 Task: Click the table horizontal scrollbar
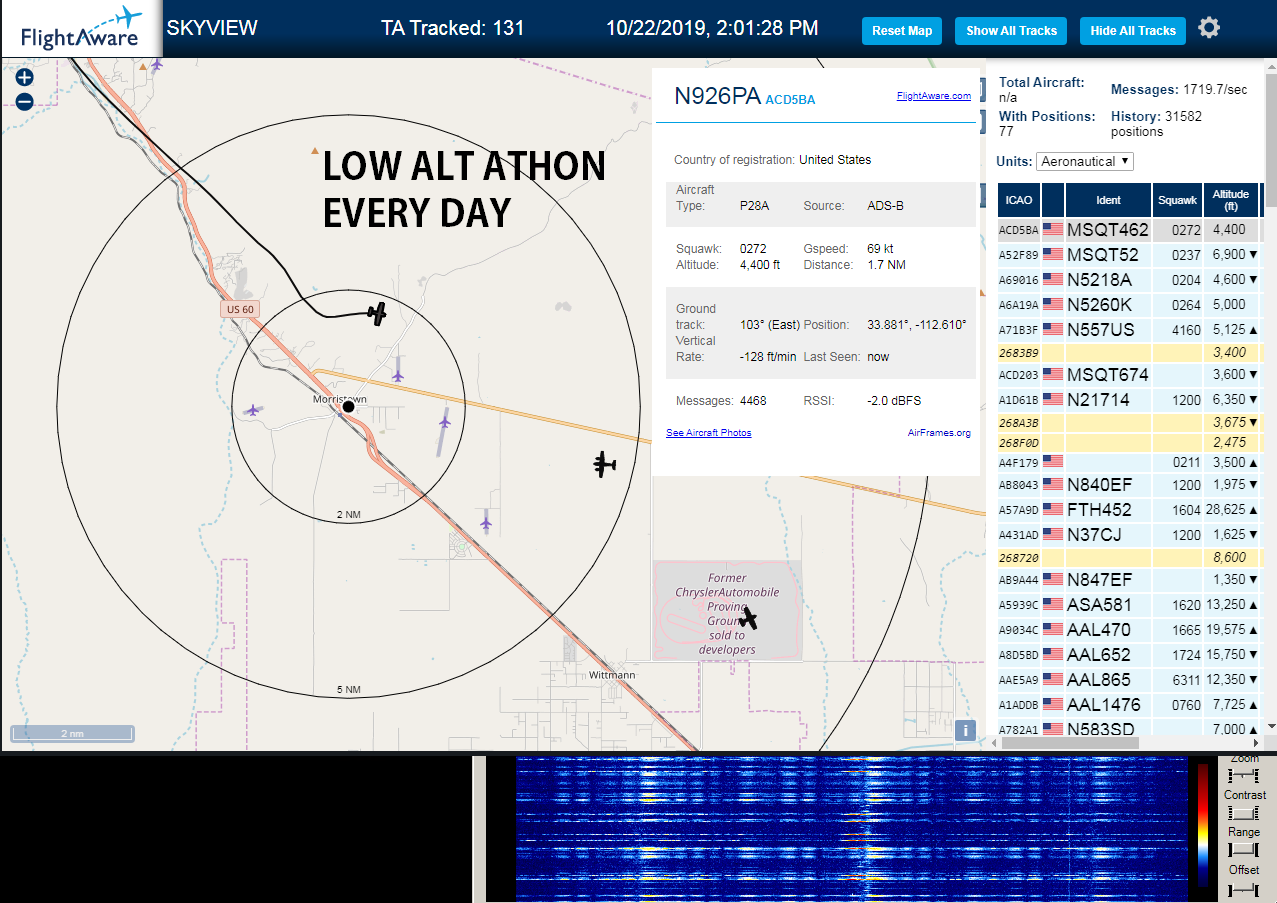pyautogui.click(x=1069, y=743)
